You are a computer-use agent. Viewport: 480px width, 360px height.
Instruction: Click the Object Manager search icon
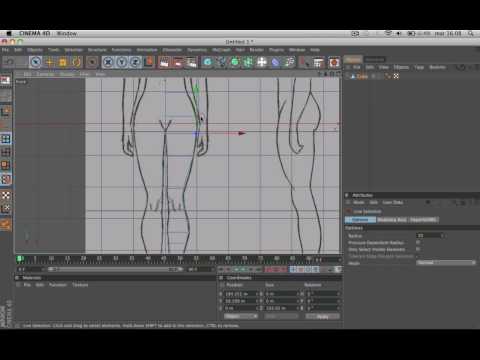460,67
